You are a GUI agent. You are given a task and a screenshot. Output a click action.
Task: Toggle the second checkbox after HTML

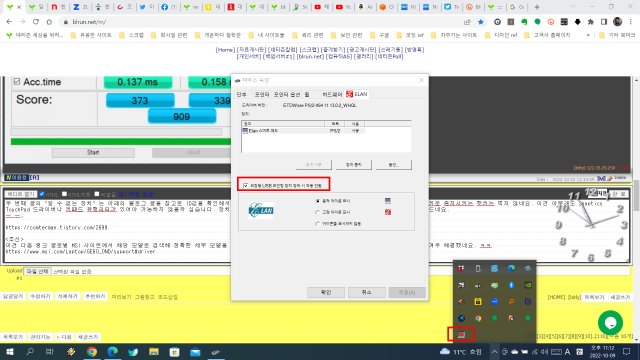tap(64, 194)
